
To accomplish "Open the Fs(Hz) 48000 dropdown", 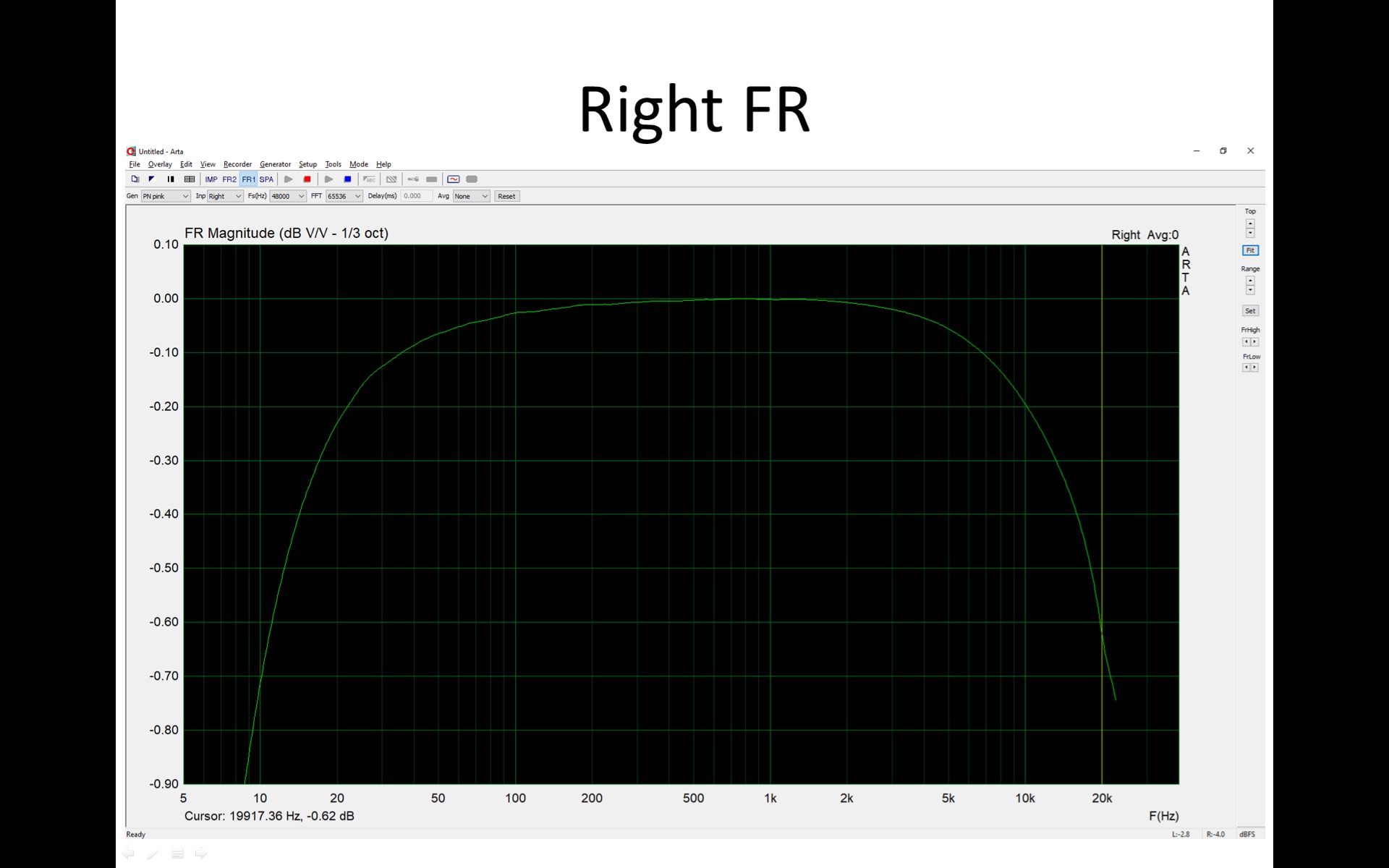I will (288, 196).
